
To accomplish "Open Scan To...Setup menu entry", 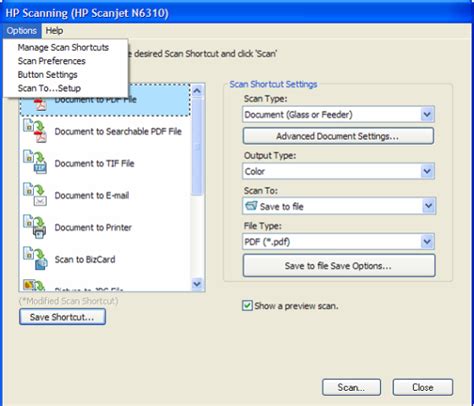I will (49, 88).
